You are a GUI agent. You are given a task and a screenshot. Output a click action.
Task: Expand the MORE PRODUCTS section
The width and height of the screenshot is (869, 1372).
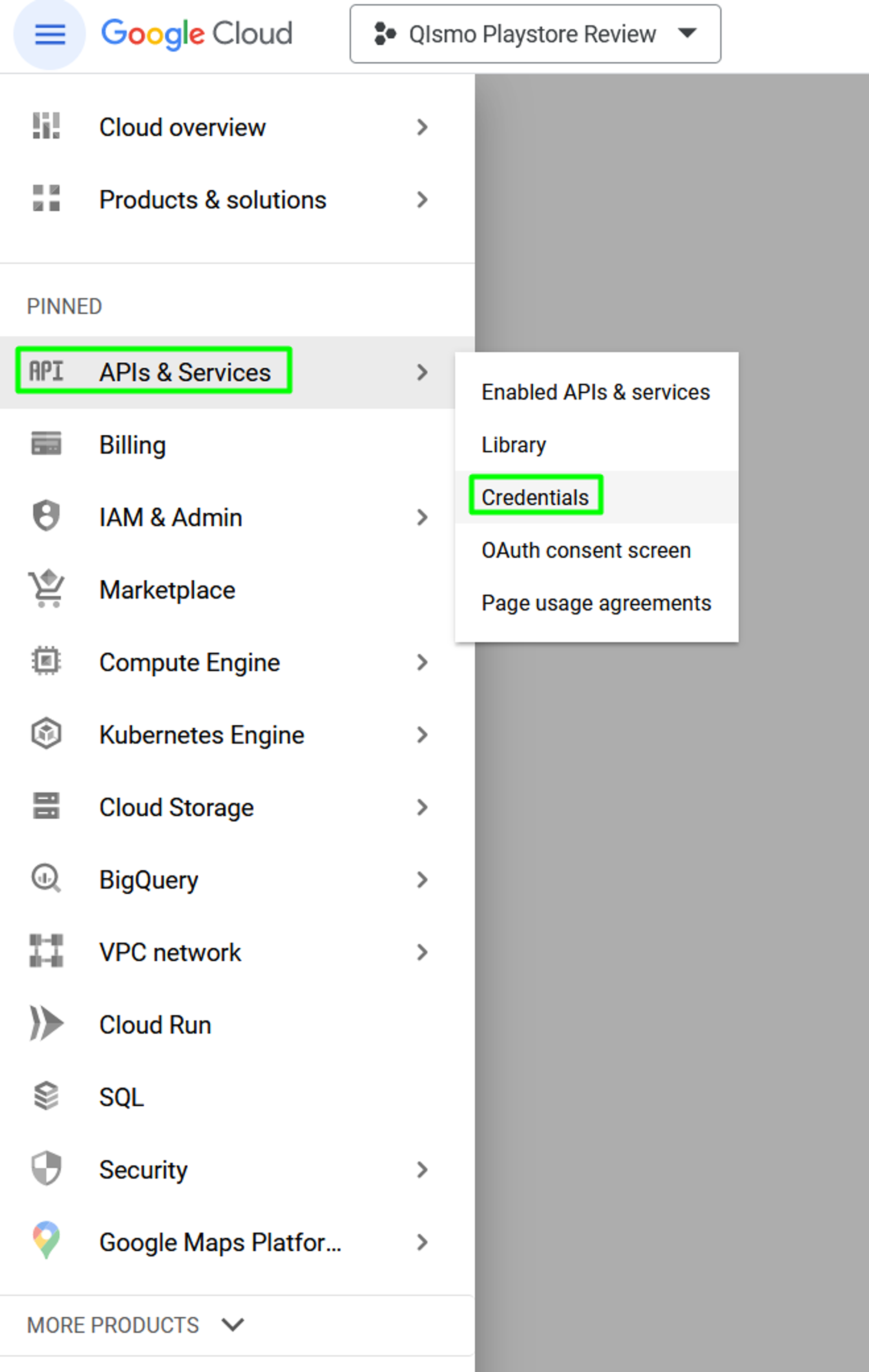(136, 1325)
